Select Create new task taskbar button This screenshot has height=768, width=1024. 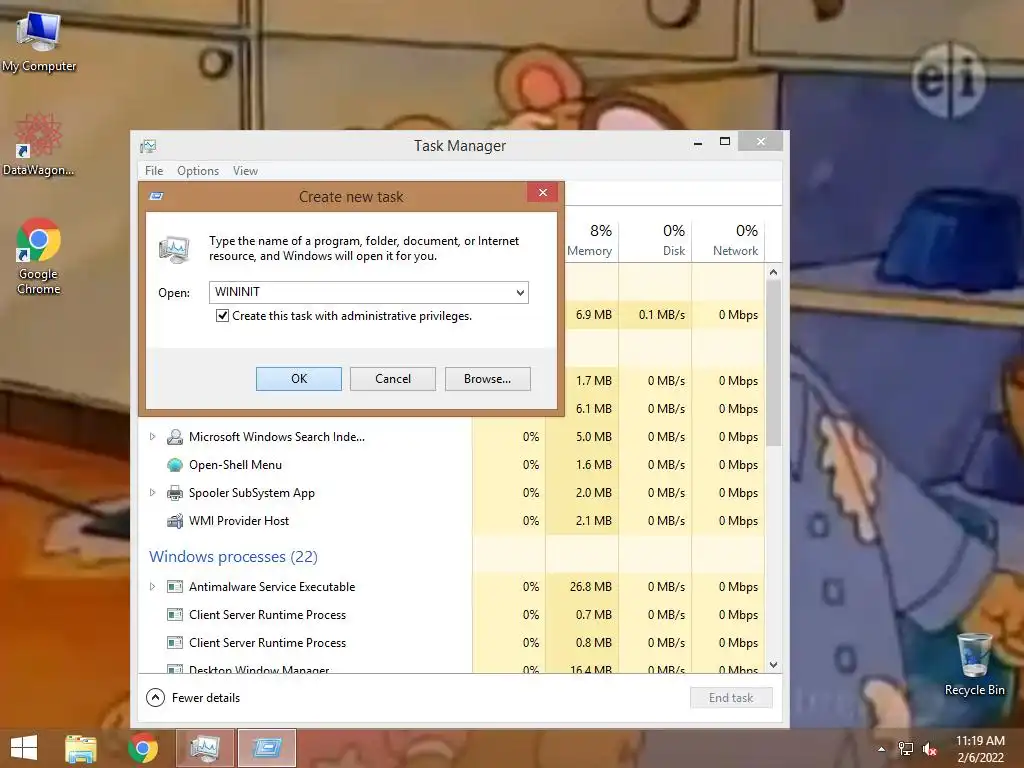pyautogui.click(x=266, y=748)
